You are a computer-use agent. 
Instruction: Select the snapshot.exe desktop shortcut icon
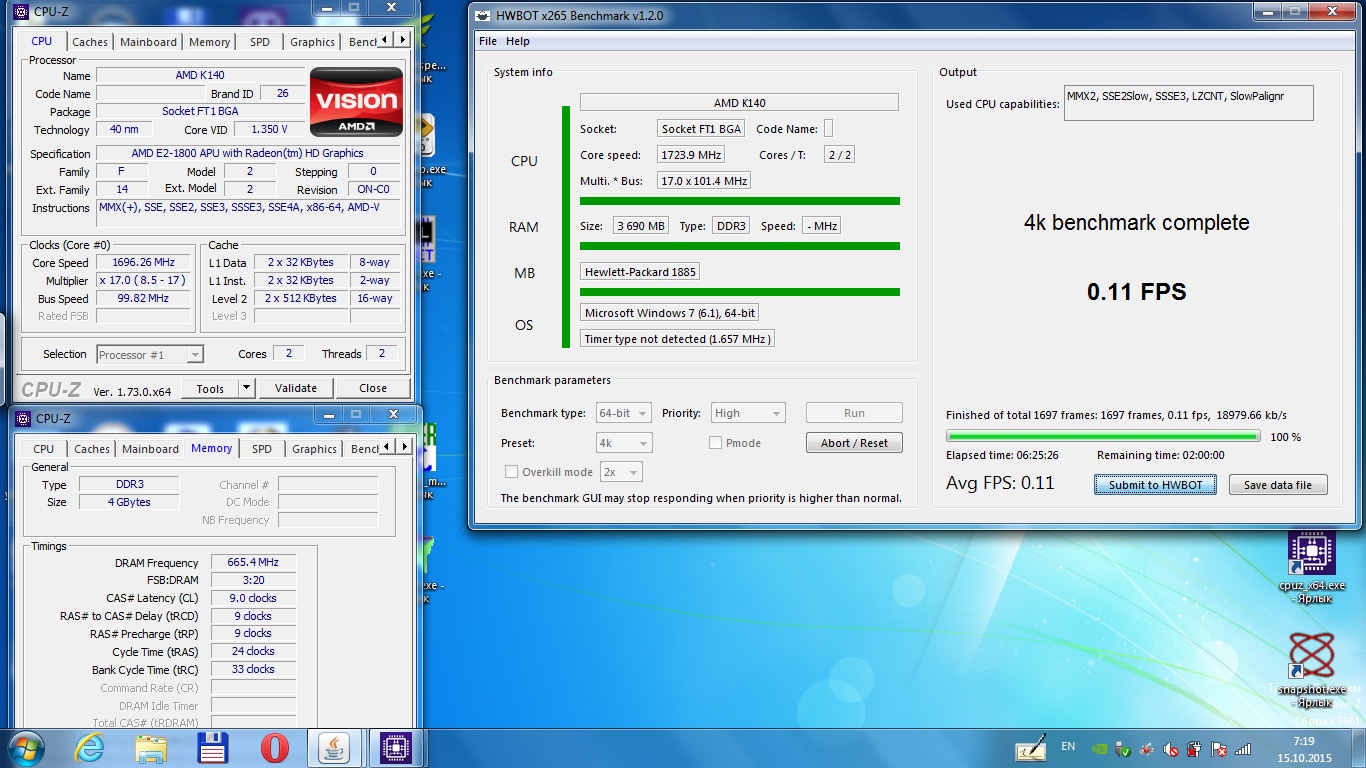click(1312, 656)
